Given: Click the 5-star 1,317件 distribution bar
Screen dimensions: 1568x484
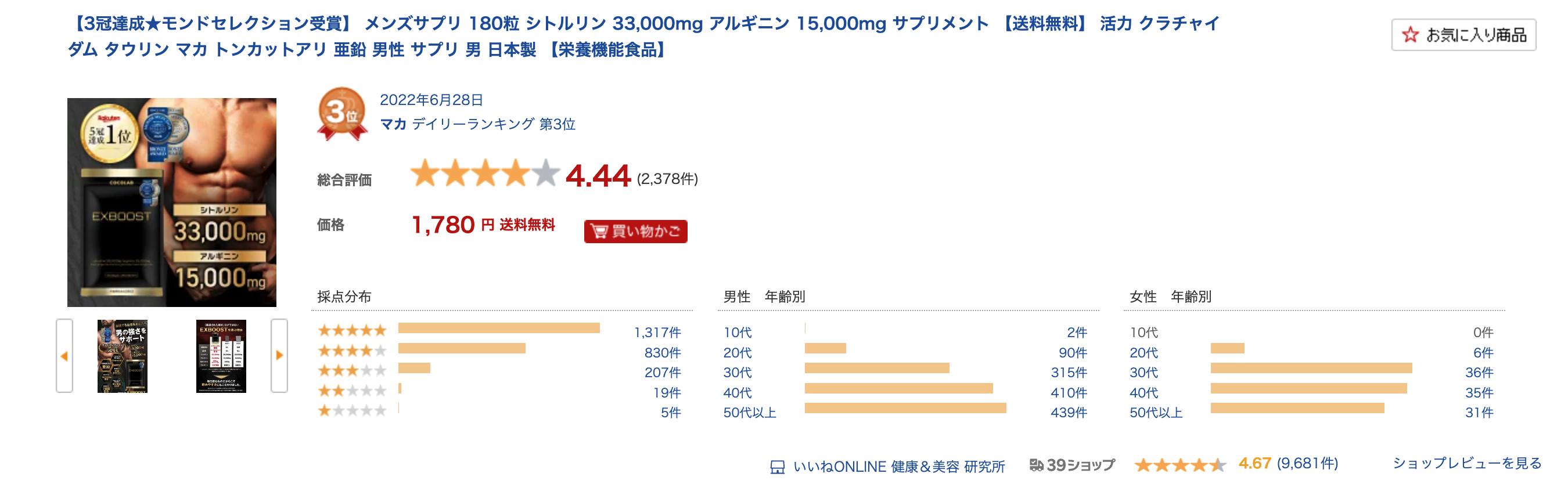Looking at the screenshot, I should coord(498,328).
